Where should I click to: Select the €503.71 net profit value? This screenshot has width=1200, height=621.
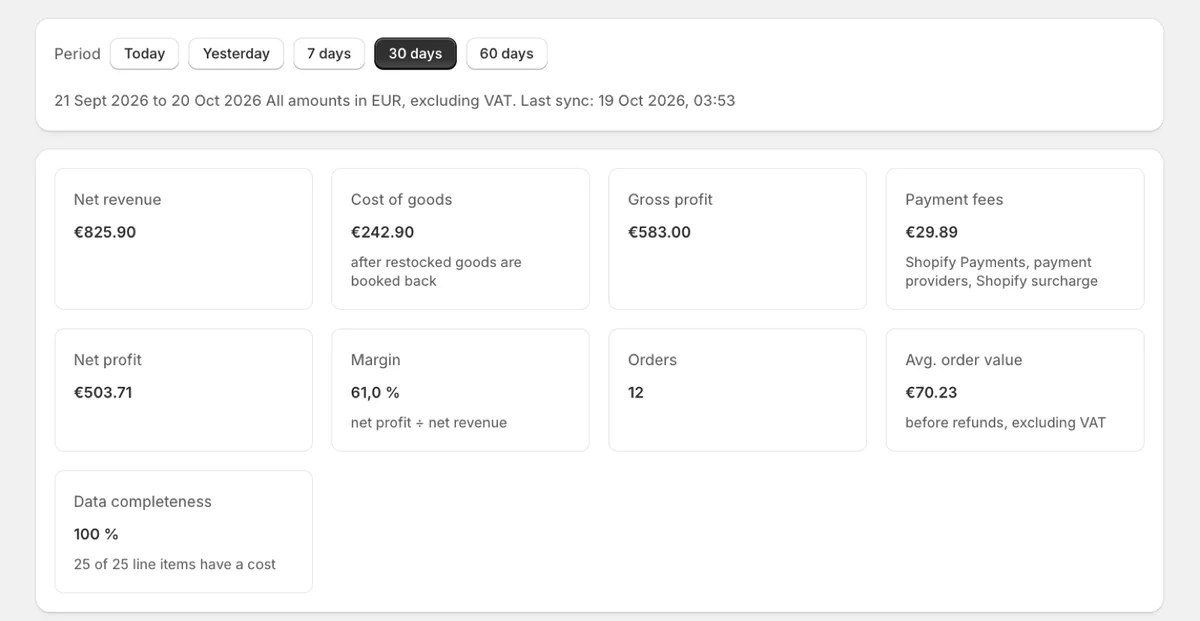coord(103,392)
